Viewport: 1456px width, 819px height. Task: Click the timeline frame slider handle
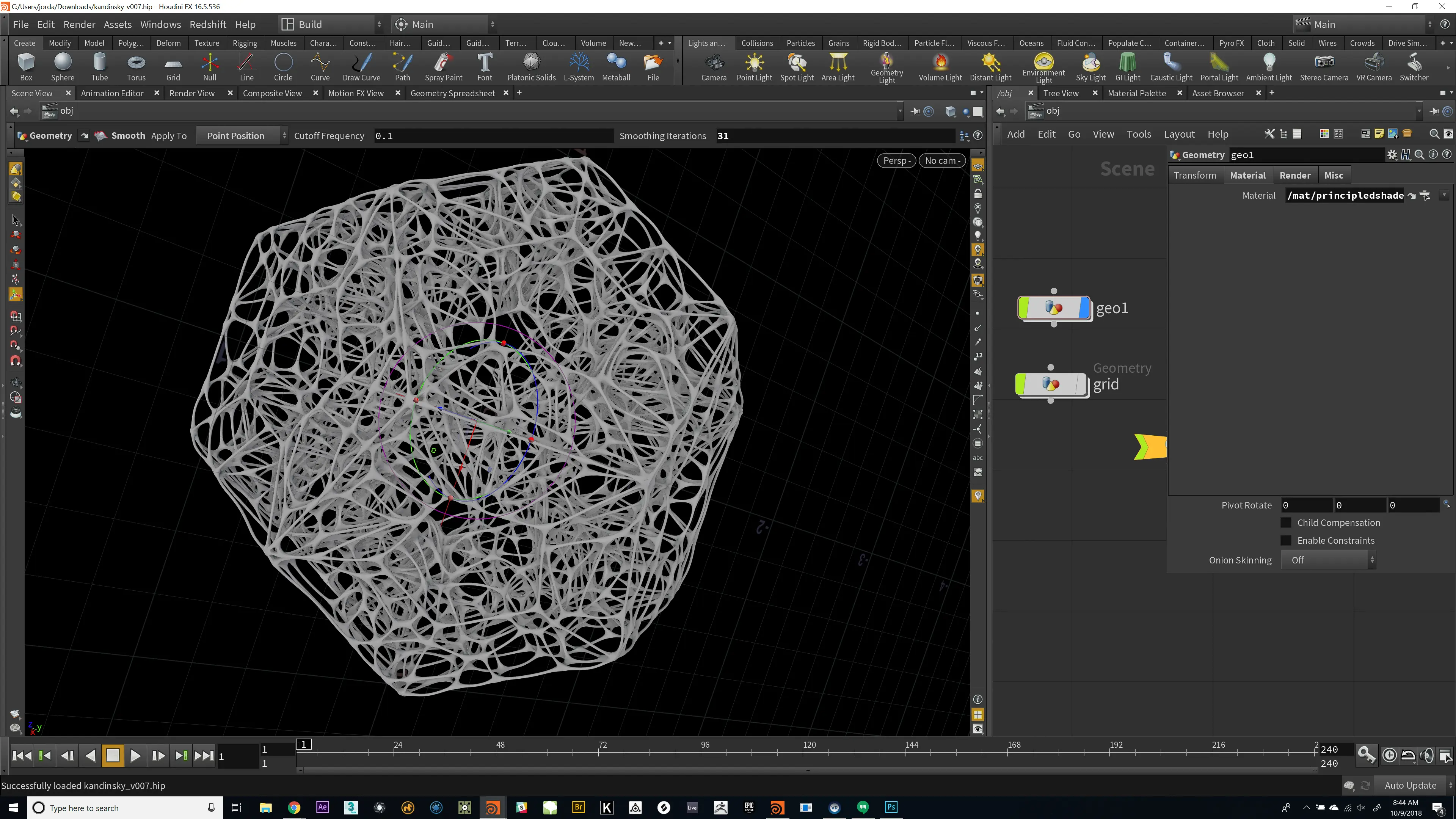tap(303, 744)
